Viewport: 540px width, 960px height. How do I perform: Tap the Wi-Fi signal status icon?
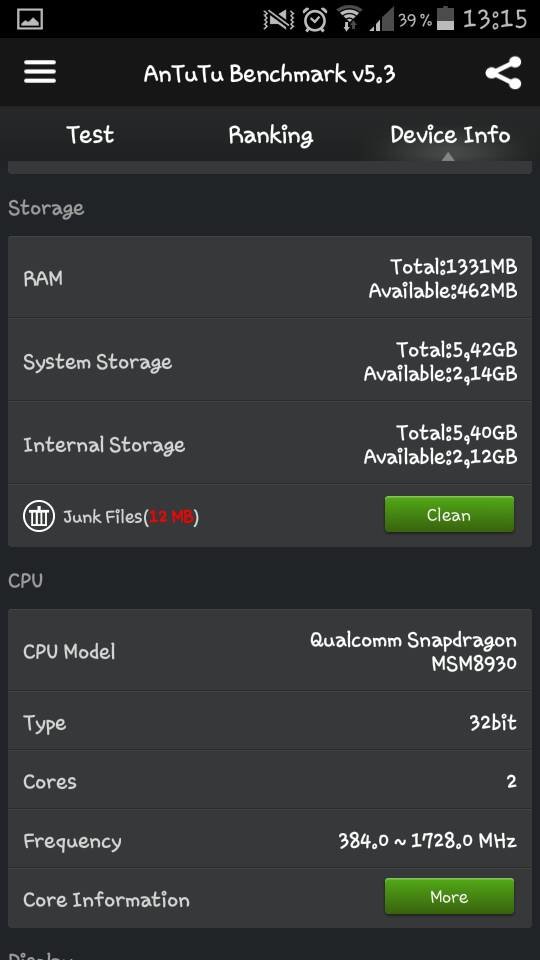click(x=350, y=18)
